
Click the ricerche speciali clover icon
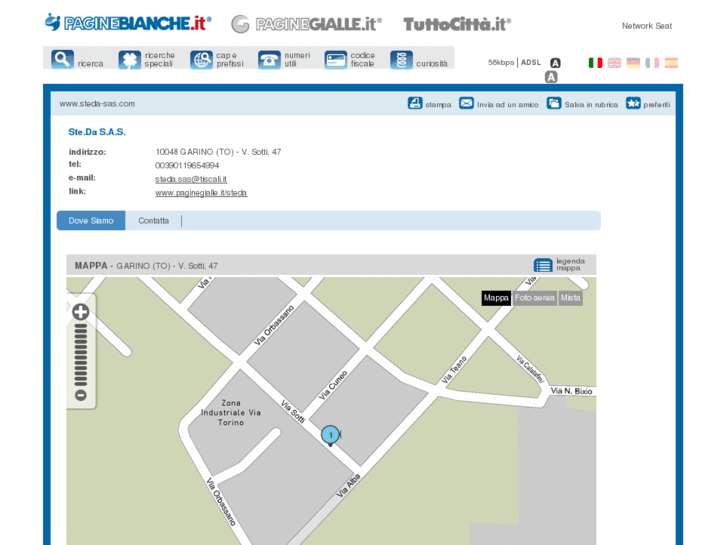[x=129, y=60]
